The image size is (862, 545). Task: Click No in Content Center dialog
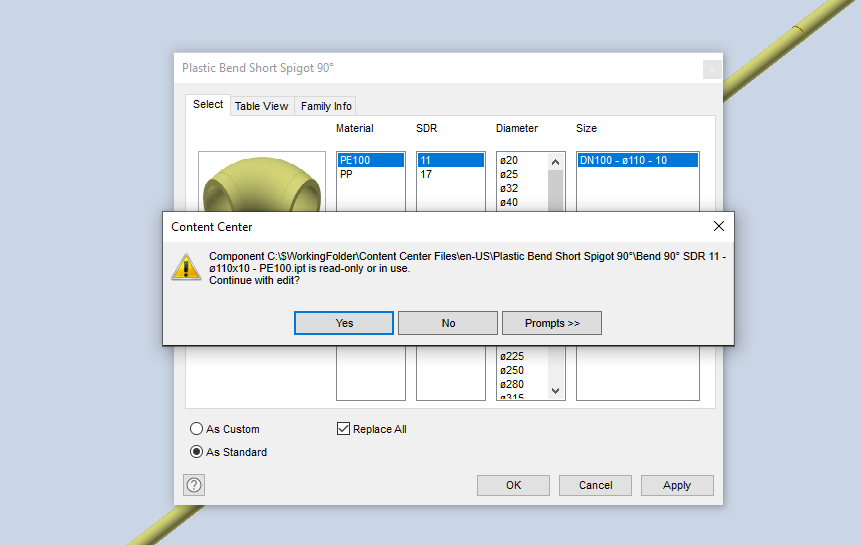coord(447,323)
